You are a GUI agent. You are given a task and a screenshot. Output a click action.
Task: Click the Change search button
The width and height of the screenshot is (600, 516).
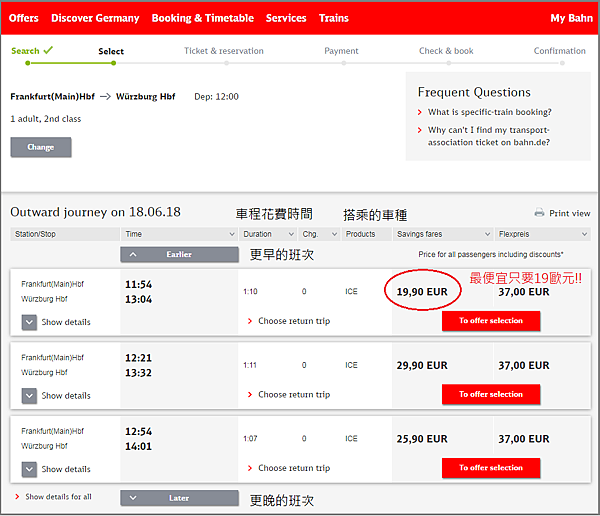coord(41,147)
